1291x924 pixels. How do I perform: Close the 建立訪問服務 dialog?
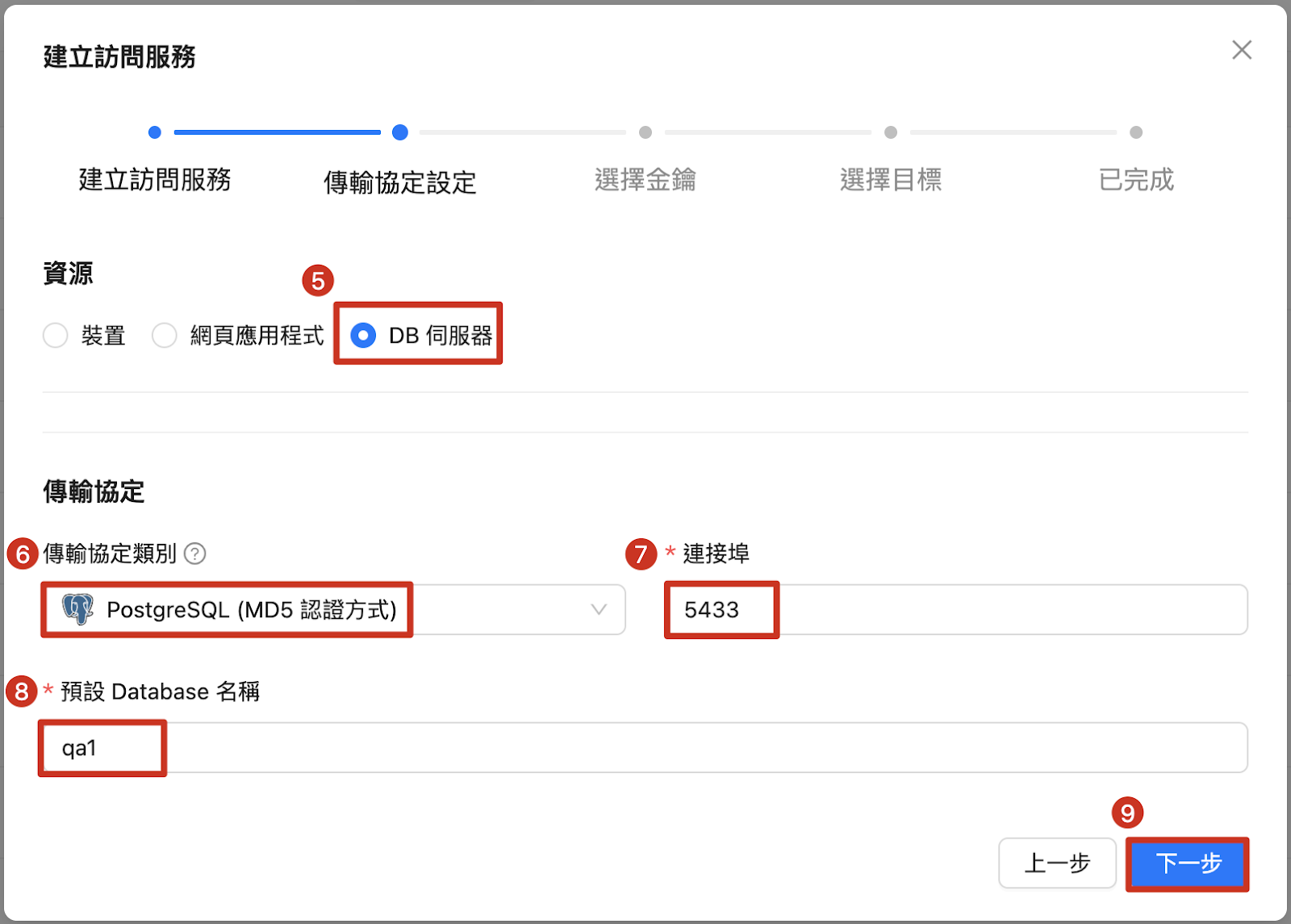click(x=1241, y=50)
